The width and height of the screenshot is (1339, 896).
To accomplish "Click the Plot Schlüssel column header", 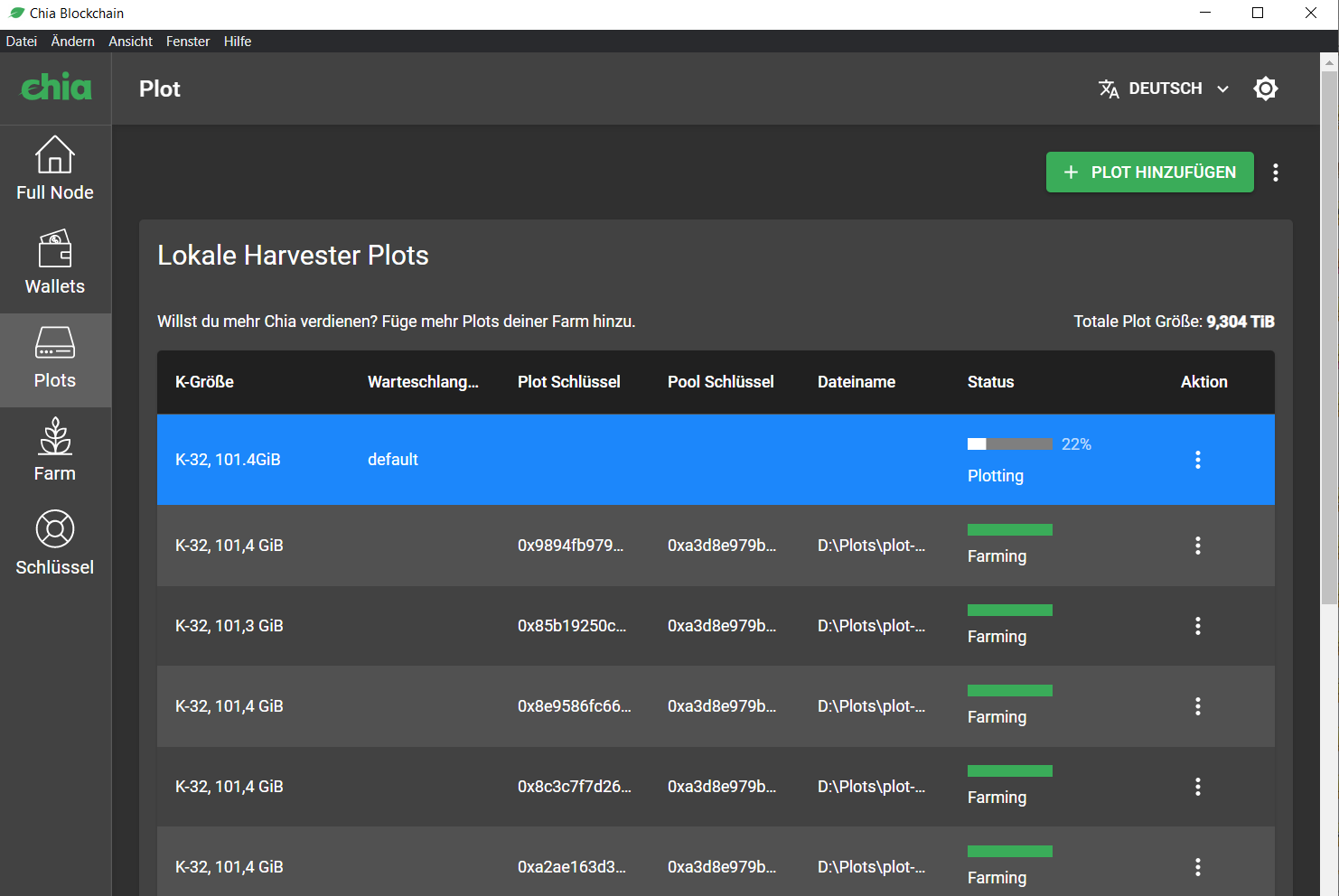I will pyautogui.click(x=569, y=382).
